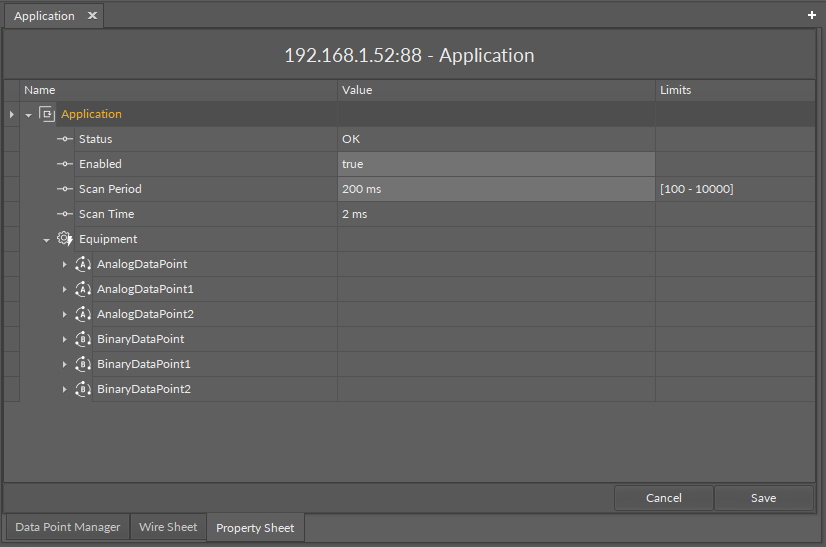Open the Wire Sheet tab
This screenshot has width=826, height=547.
(168, 527)
